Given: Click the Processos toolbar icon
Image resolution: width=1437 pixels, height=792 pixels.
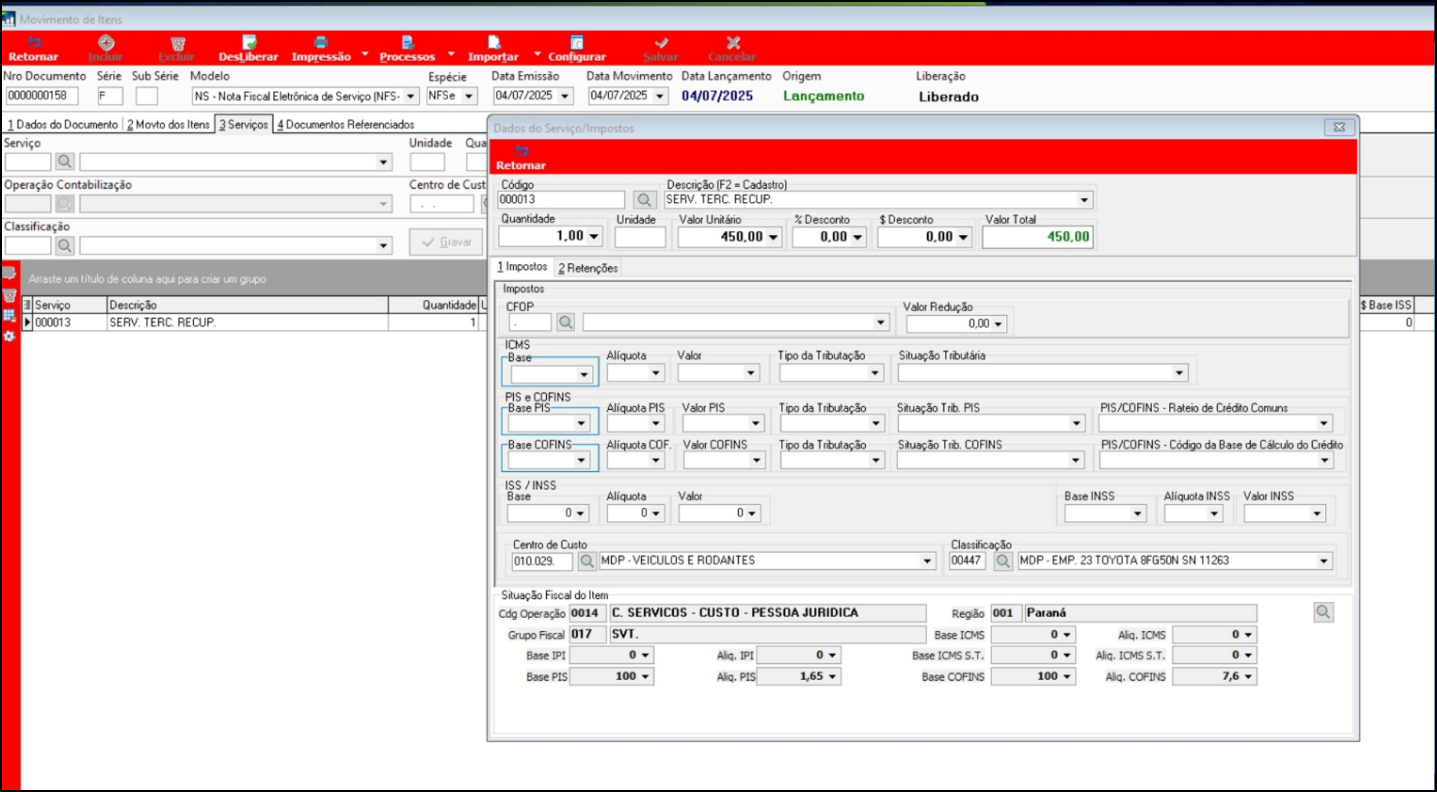Looking at the screenshot, I should click(x=407, y=49).
